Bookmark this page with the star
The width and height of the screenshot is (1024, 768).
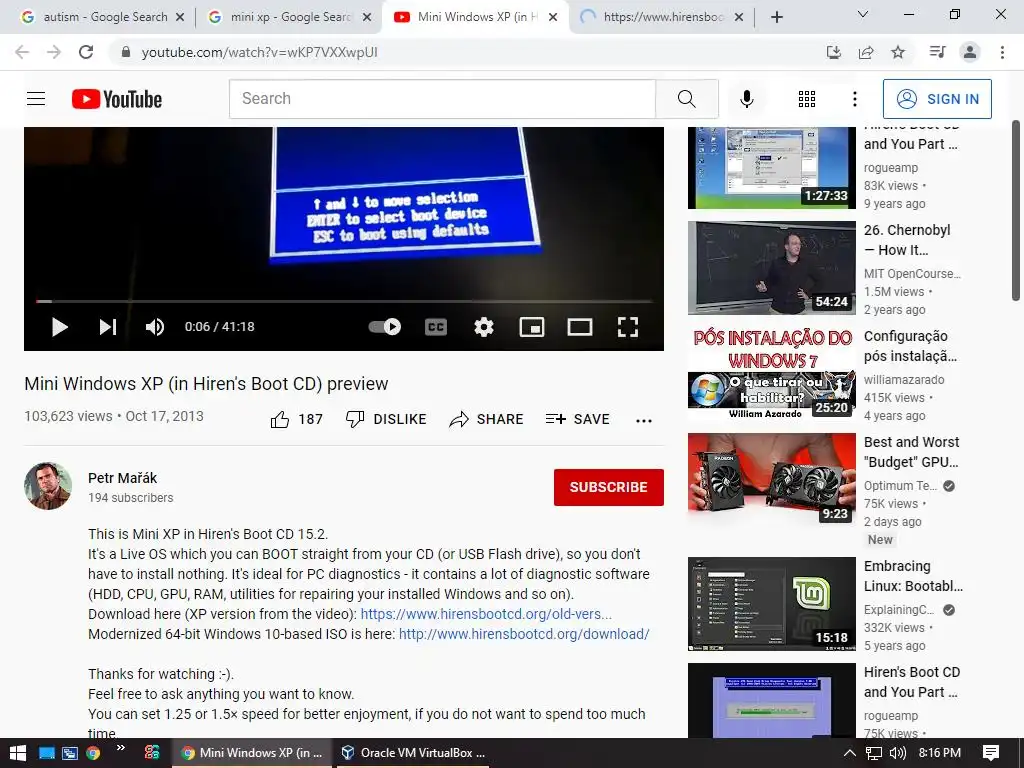898,52
